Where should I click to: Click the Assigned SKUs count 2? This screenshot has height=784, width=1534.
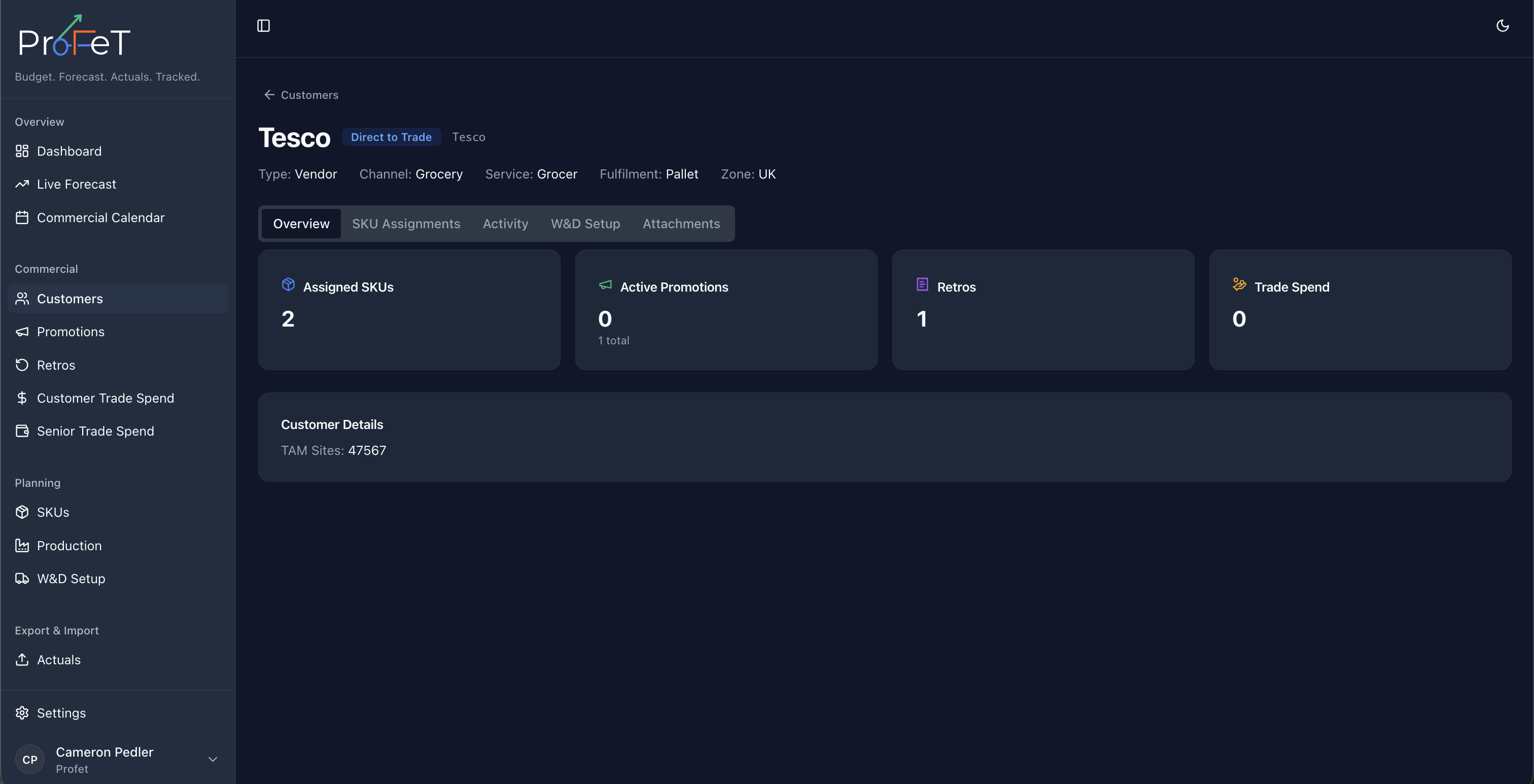(x=288, y=319)
